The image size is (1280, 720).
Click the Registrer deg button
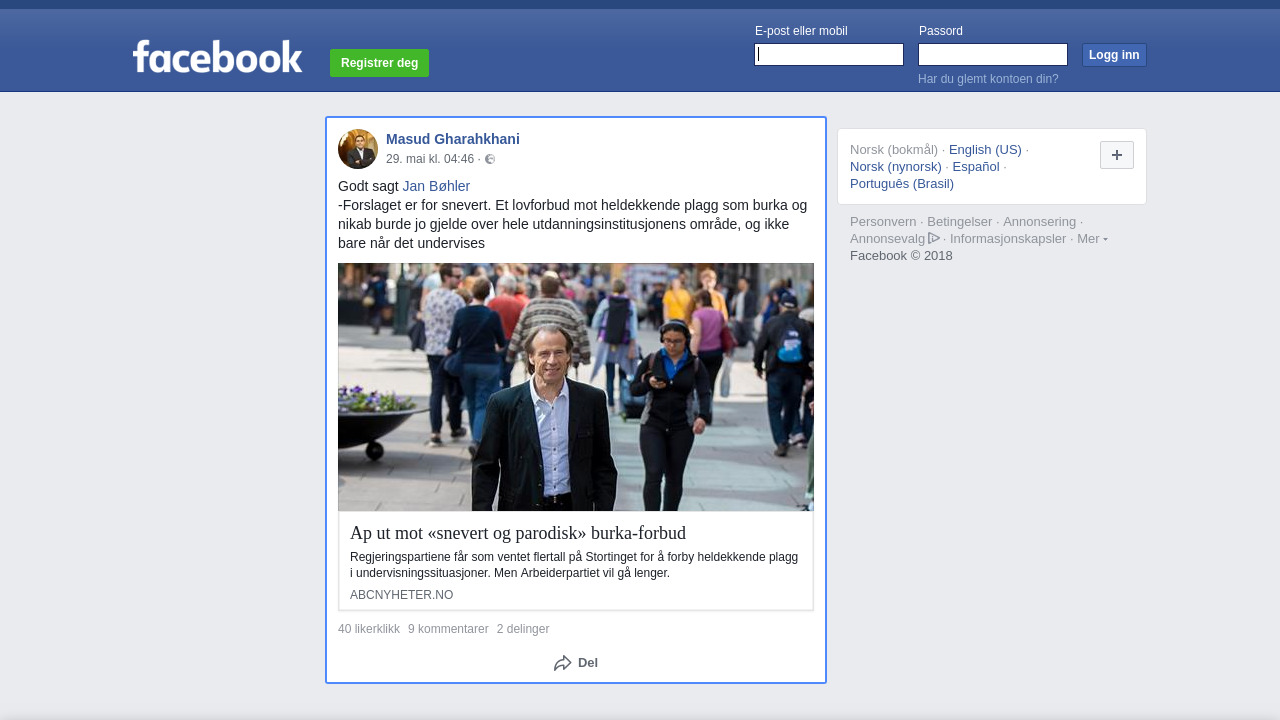379,63
